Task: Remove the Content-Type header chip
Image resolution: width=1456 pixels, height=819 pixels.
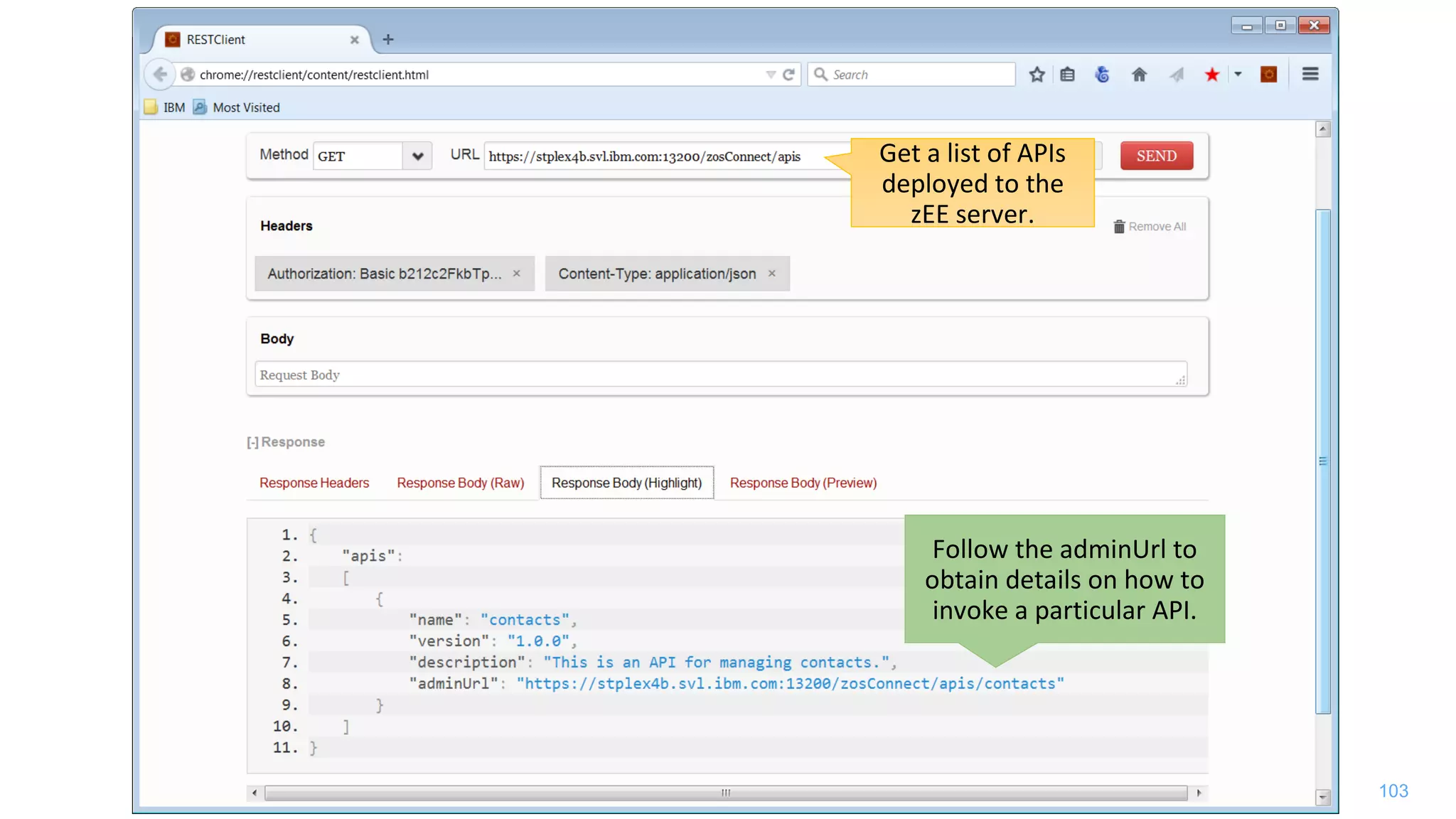Action: click(x=772, y=274)
